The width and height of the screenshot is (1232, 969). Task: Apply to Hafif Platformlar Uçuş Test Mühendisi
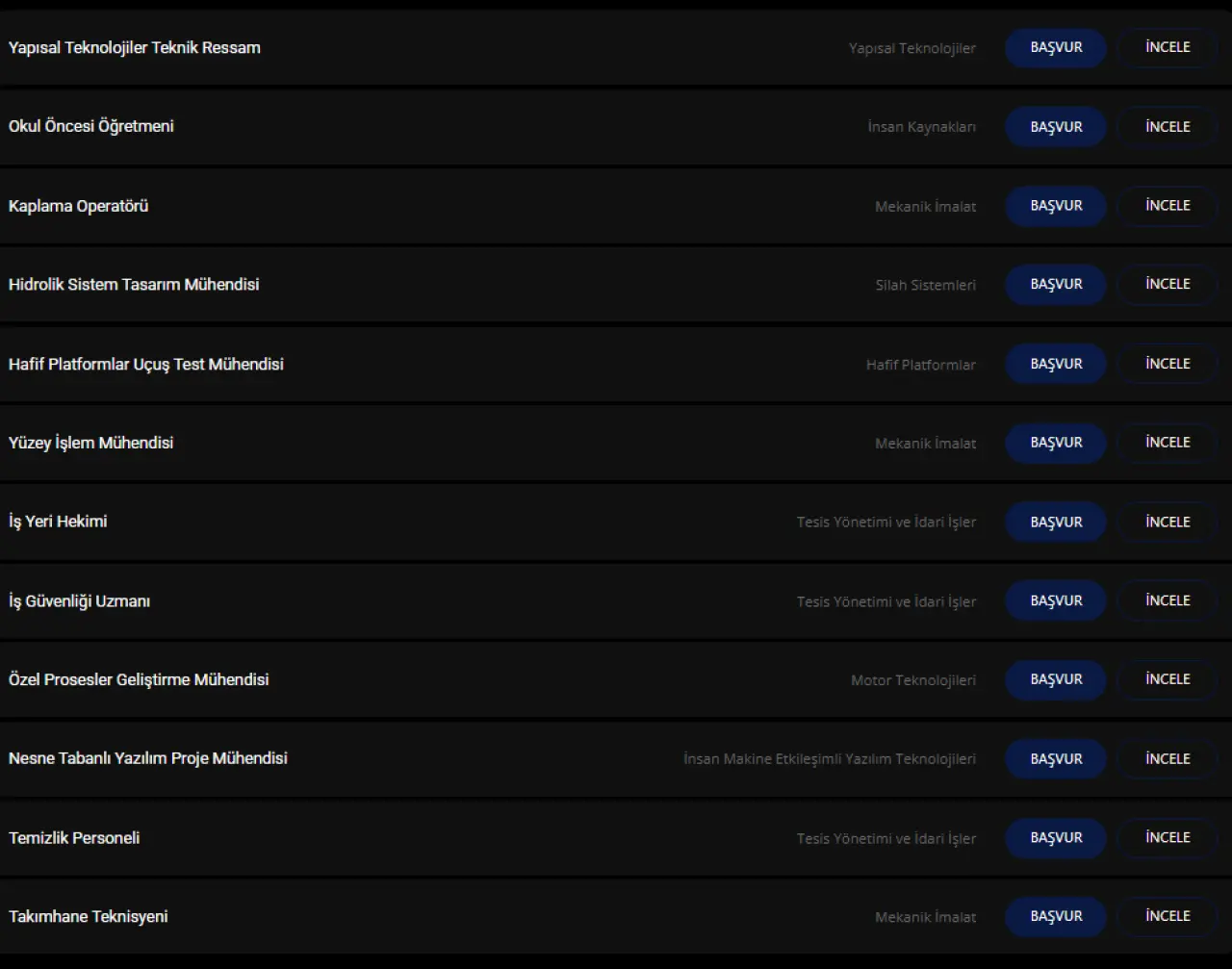click(1056, 364)
